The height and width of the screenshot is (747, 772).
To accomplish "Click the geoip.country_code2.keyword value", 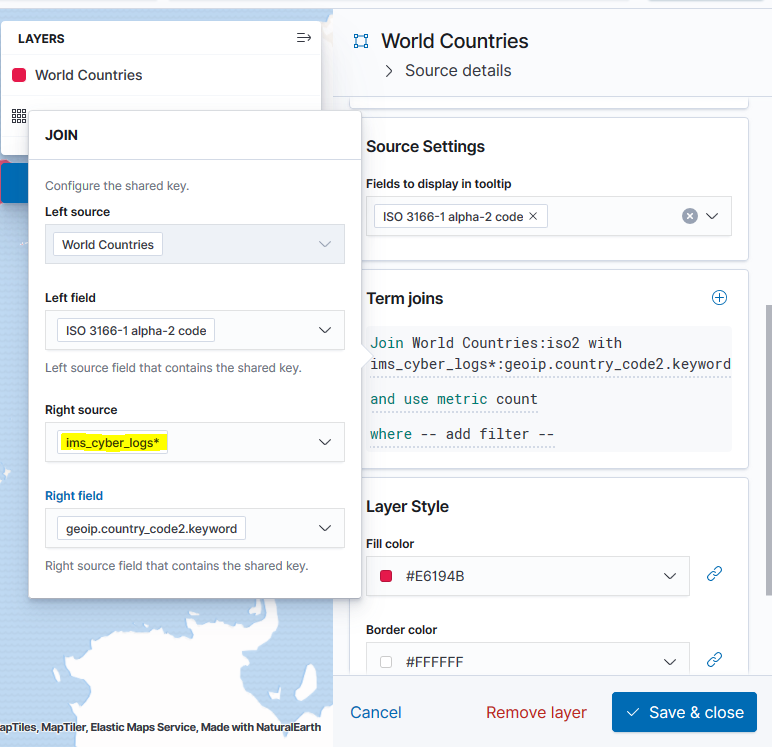I will point(151,528).
